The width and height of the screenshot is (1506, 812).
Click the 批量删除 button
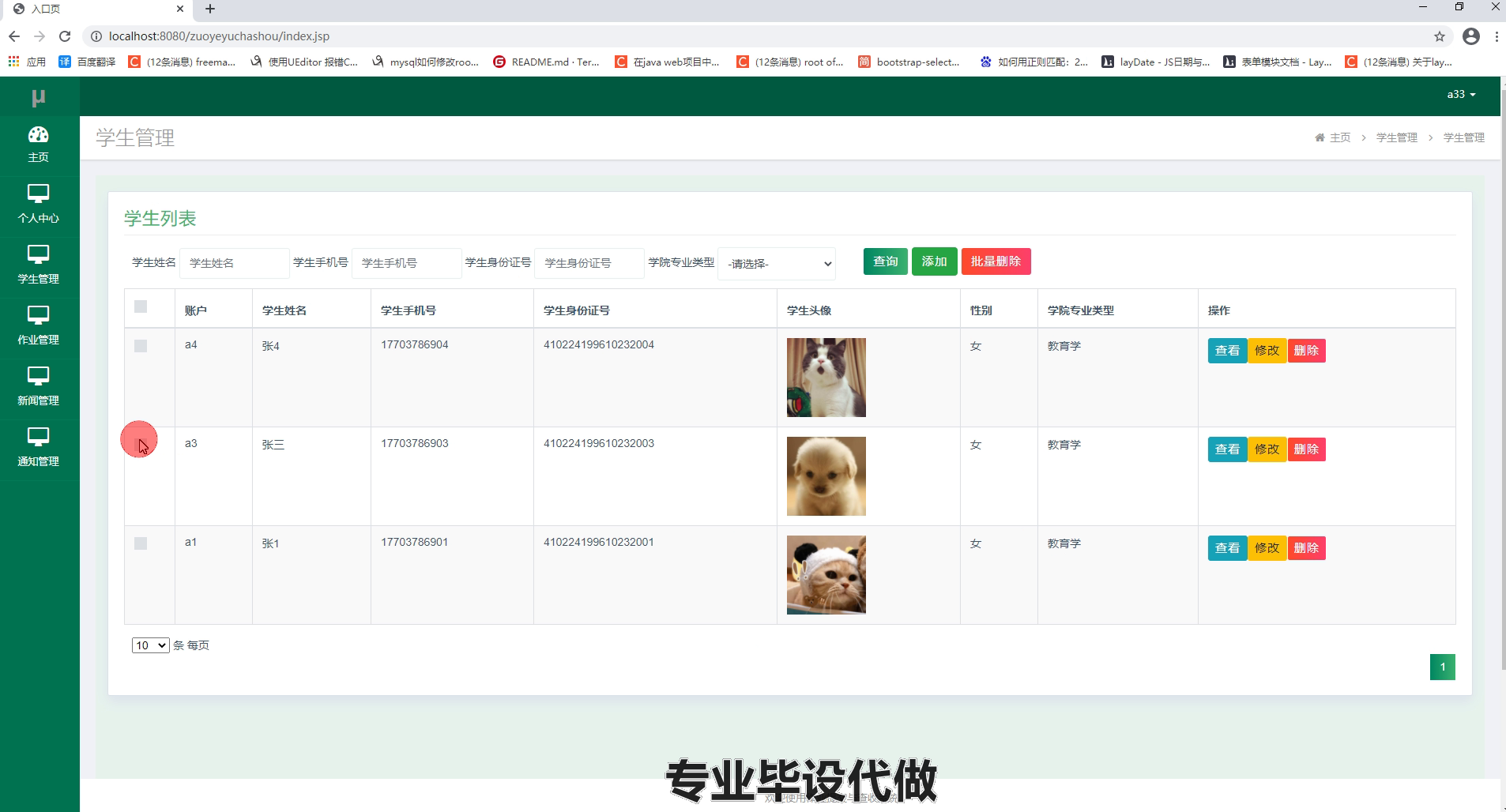(996, 261)
